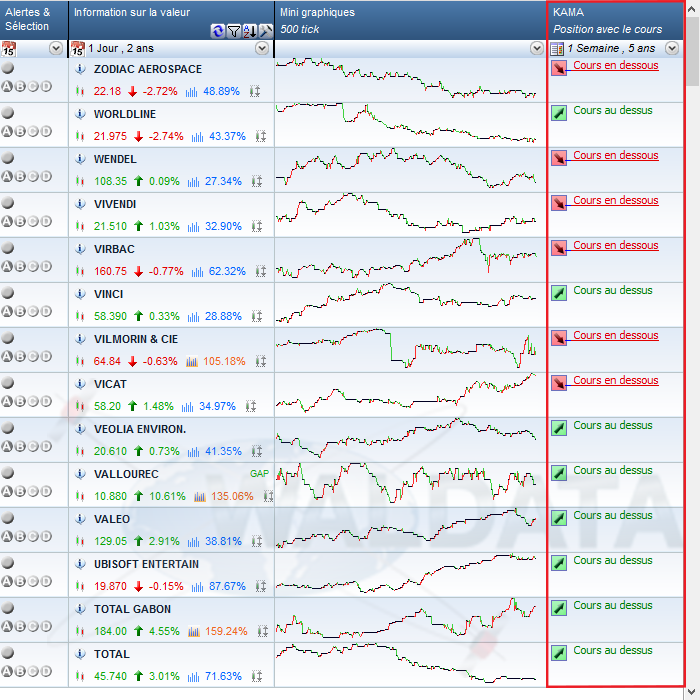Viewport: 700px width, 700px height.
Task: Click the red KAMA arrow icon for VICAT
Action: pos(558,383)
